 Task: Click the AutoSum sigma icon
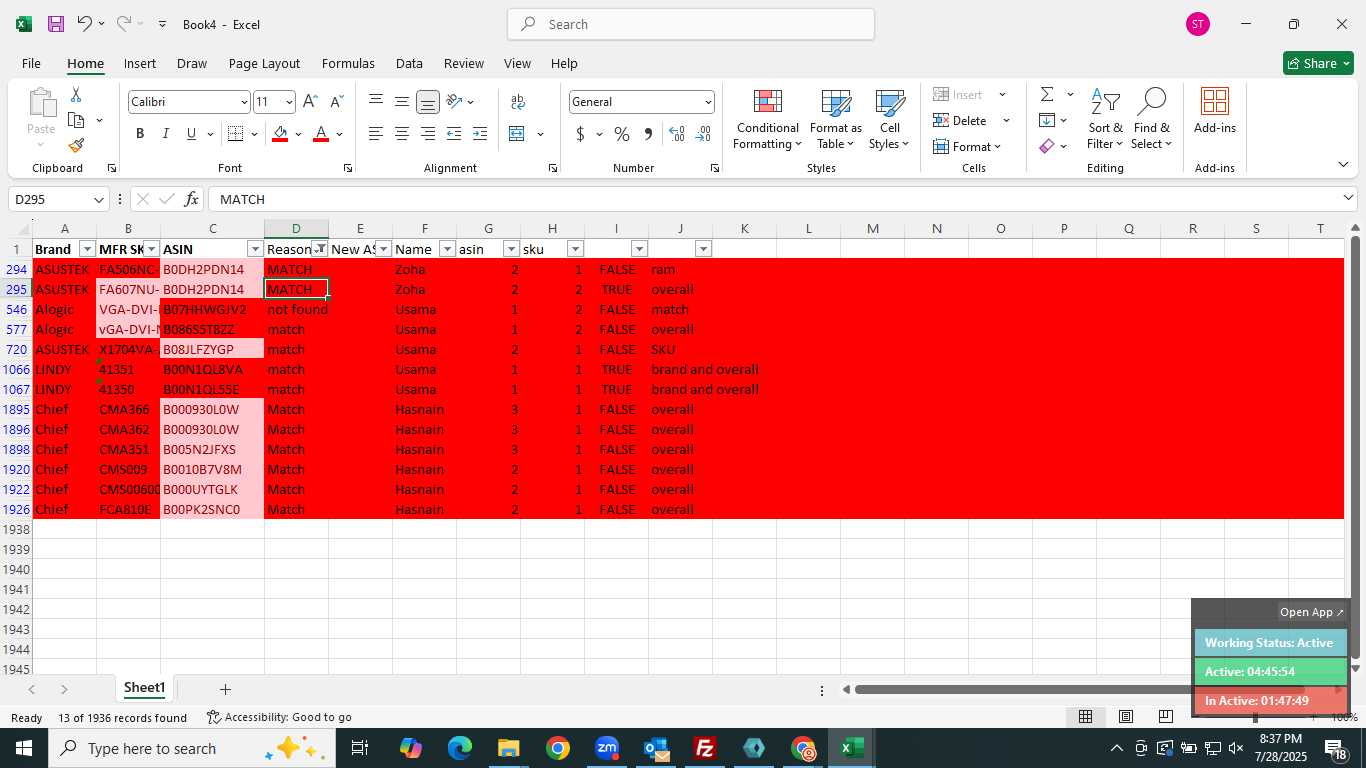[x=1047, y=94]
